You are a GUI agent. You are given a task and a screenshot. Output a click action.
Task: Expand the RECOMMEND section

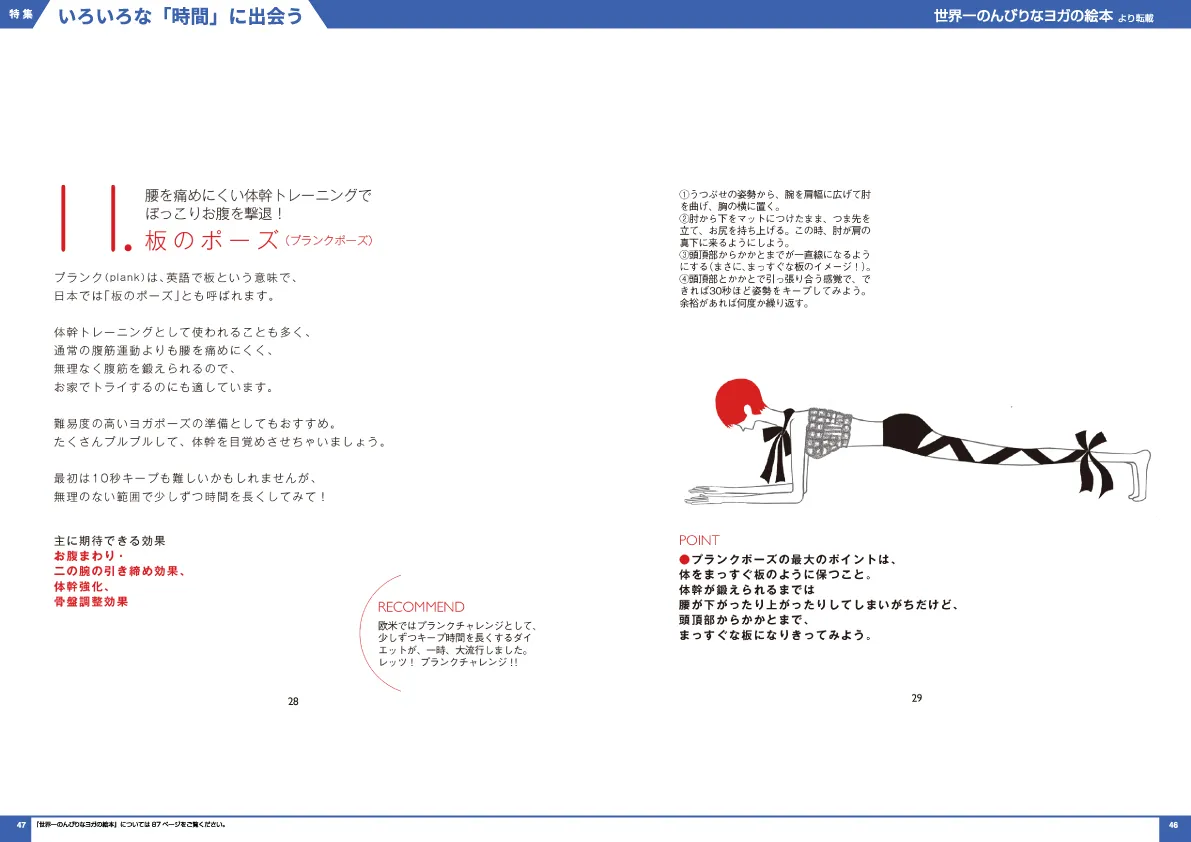421,607
